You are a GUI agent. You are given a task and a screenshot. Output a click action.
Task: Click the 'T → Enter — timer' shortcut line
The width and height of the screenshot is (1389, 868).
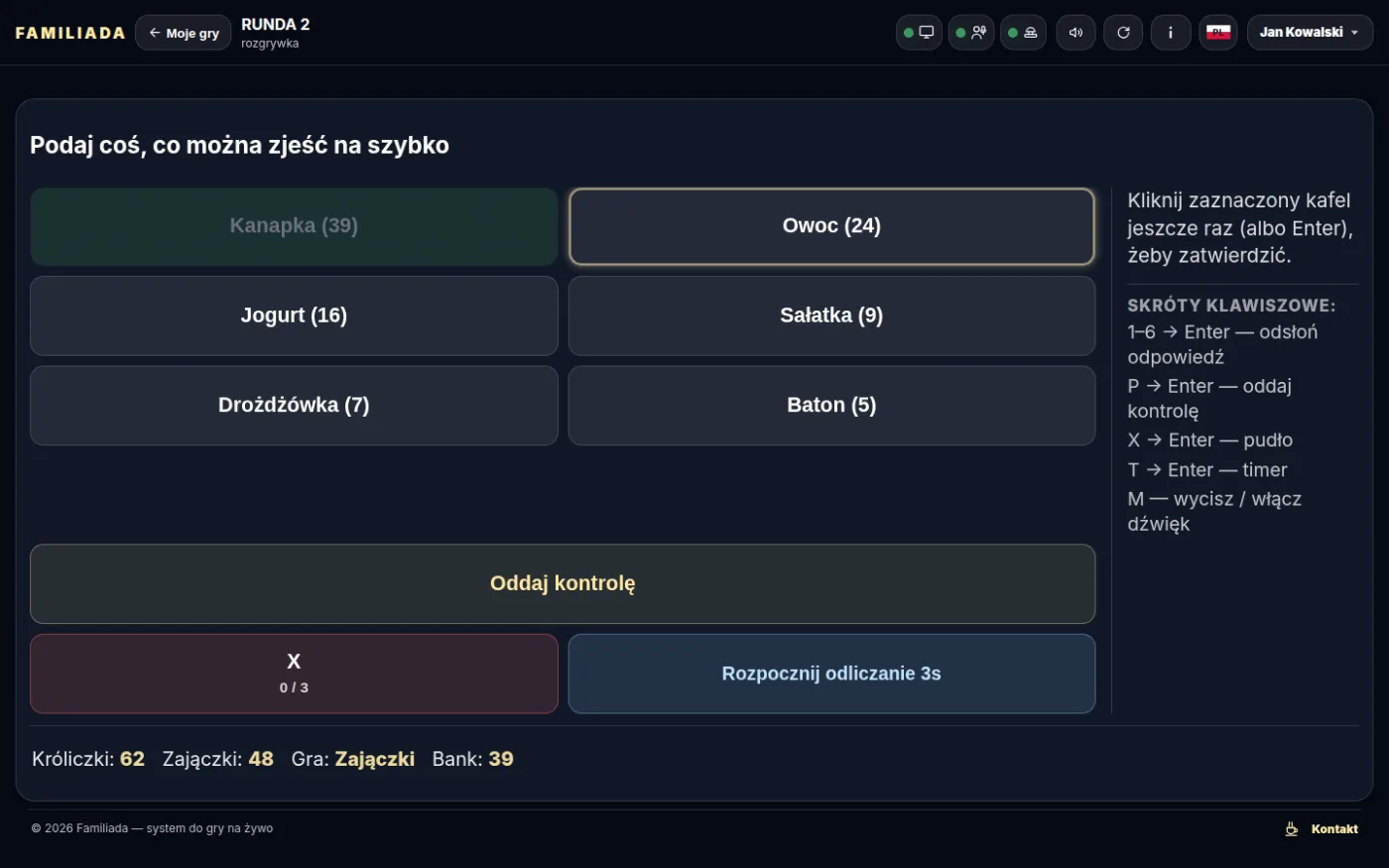pyautogui.click(x=1207, y=470)
